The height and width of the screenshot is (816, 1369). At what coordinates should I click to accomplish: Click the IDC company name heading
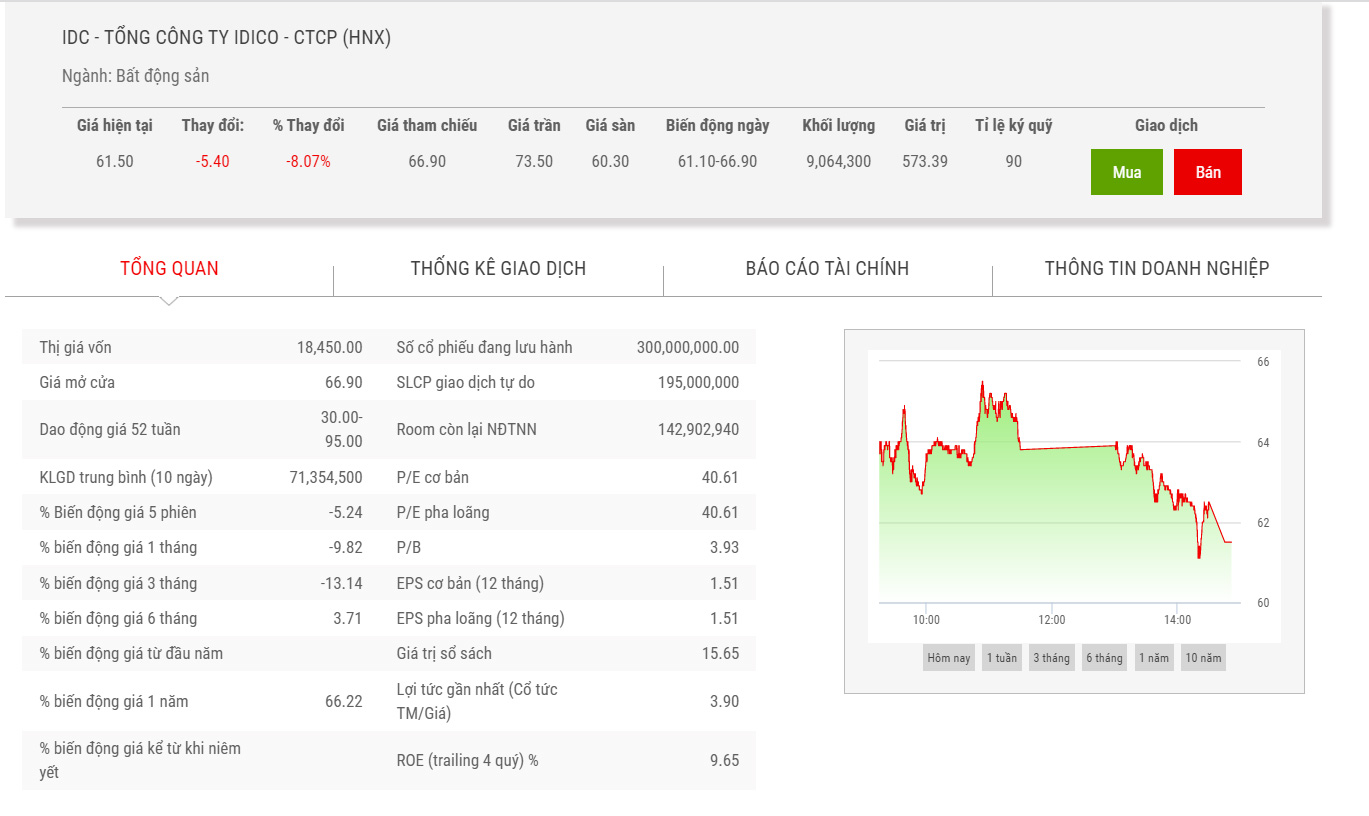click(226, 38)
